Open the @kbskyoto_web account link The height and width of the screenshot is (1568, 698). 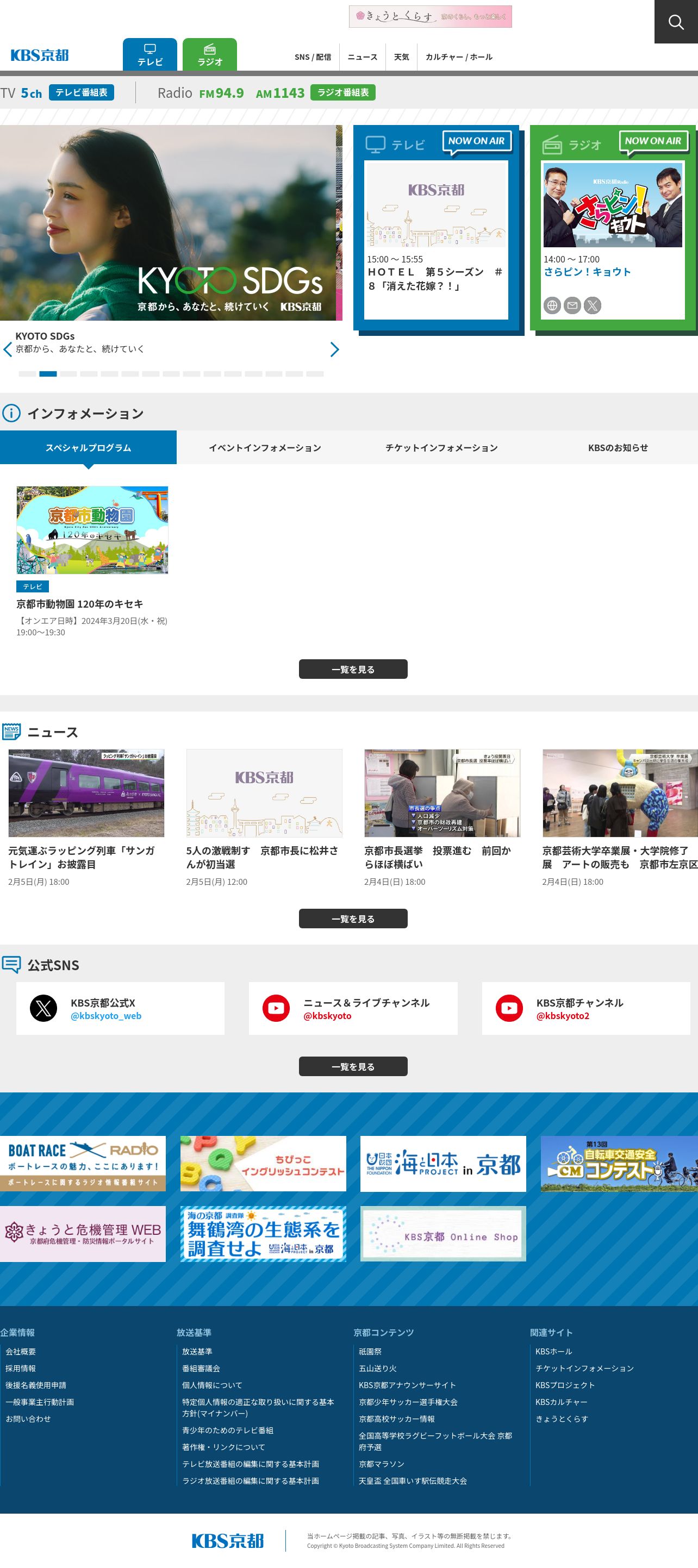[x=106, y=1016]
